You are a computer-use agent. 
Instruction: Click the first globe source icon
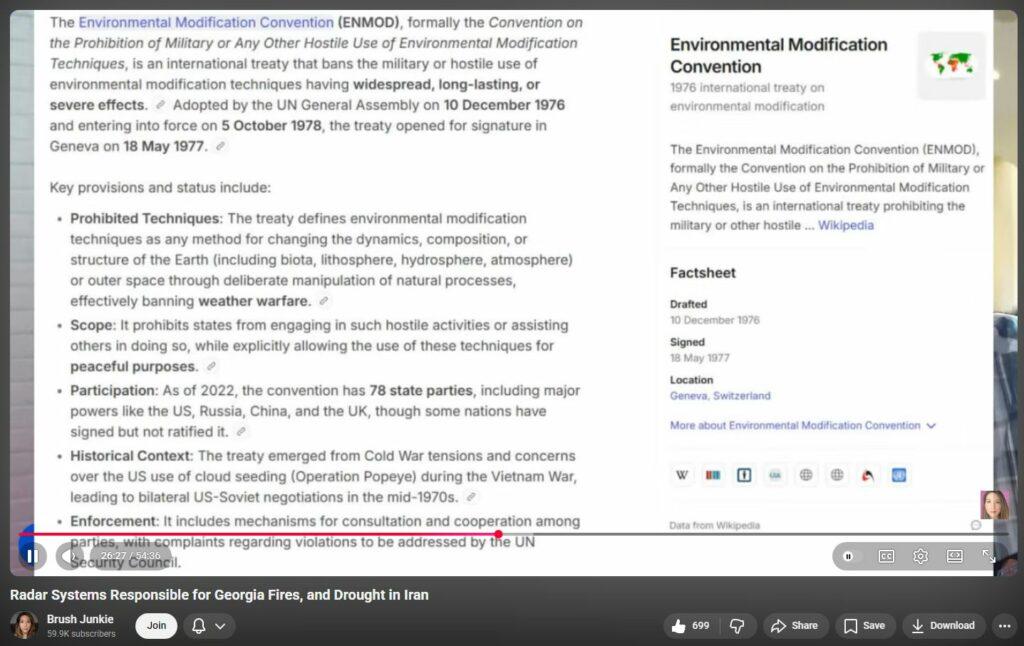coord(806,475)
